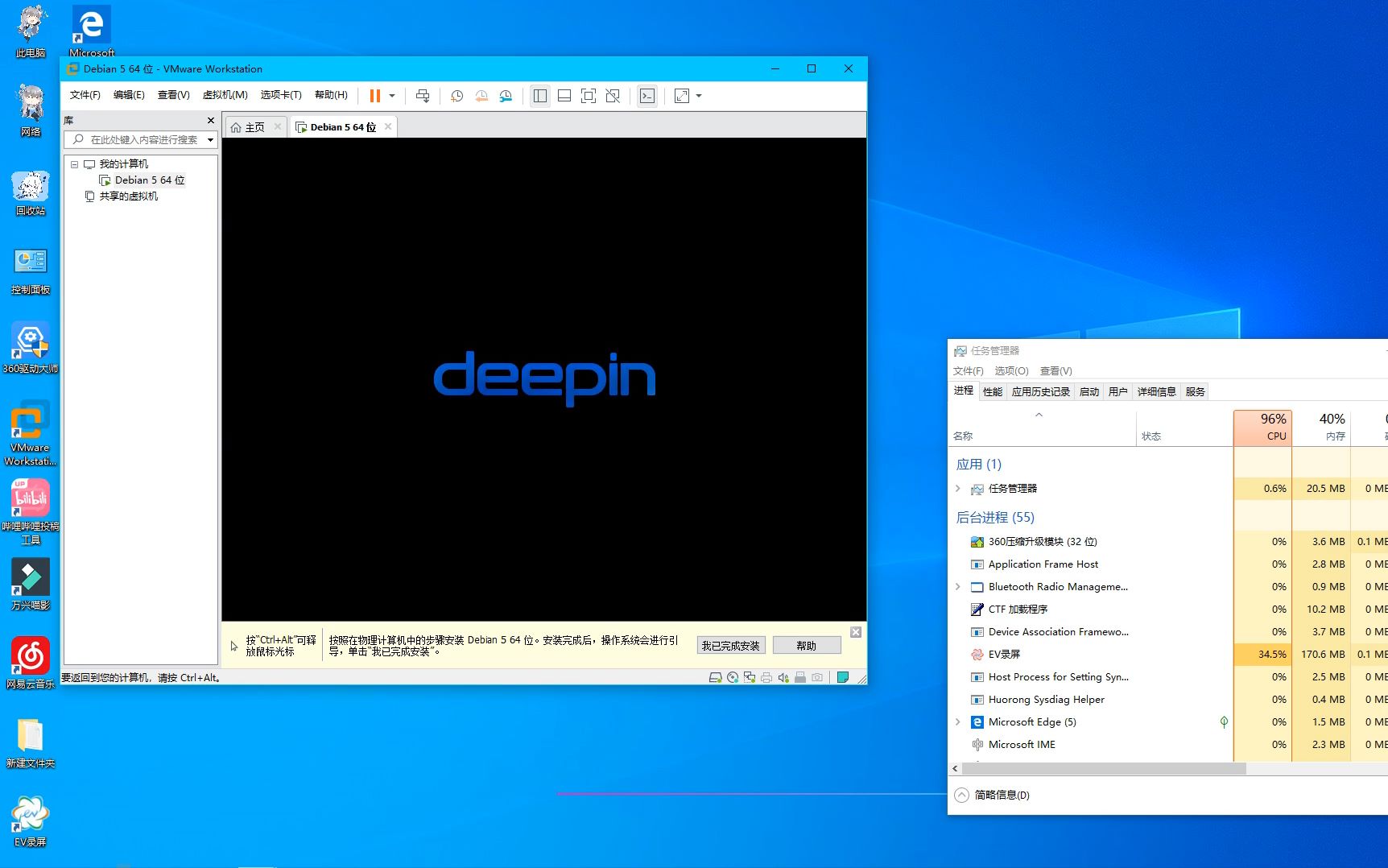Screen dimensions: 1388x868
Task: Open the 编辑(E) menu in VMware
Action: 129,95
